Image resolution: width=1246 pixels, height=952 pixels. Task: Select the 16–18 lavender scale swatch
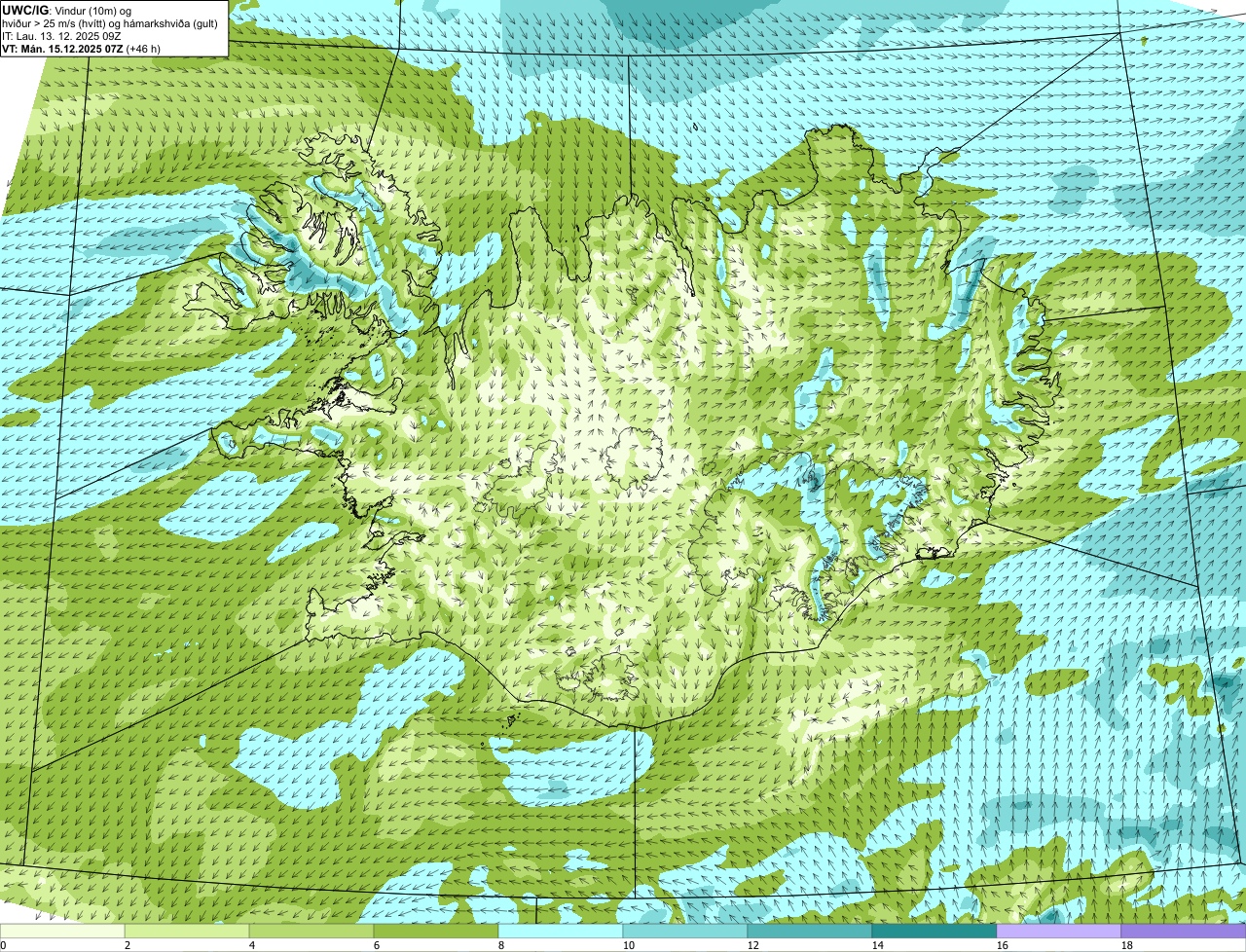[x=1059, y=931]
